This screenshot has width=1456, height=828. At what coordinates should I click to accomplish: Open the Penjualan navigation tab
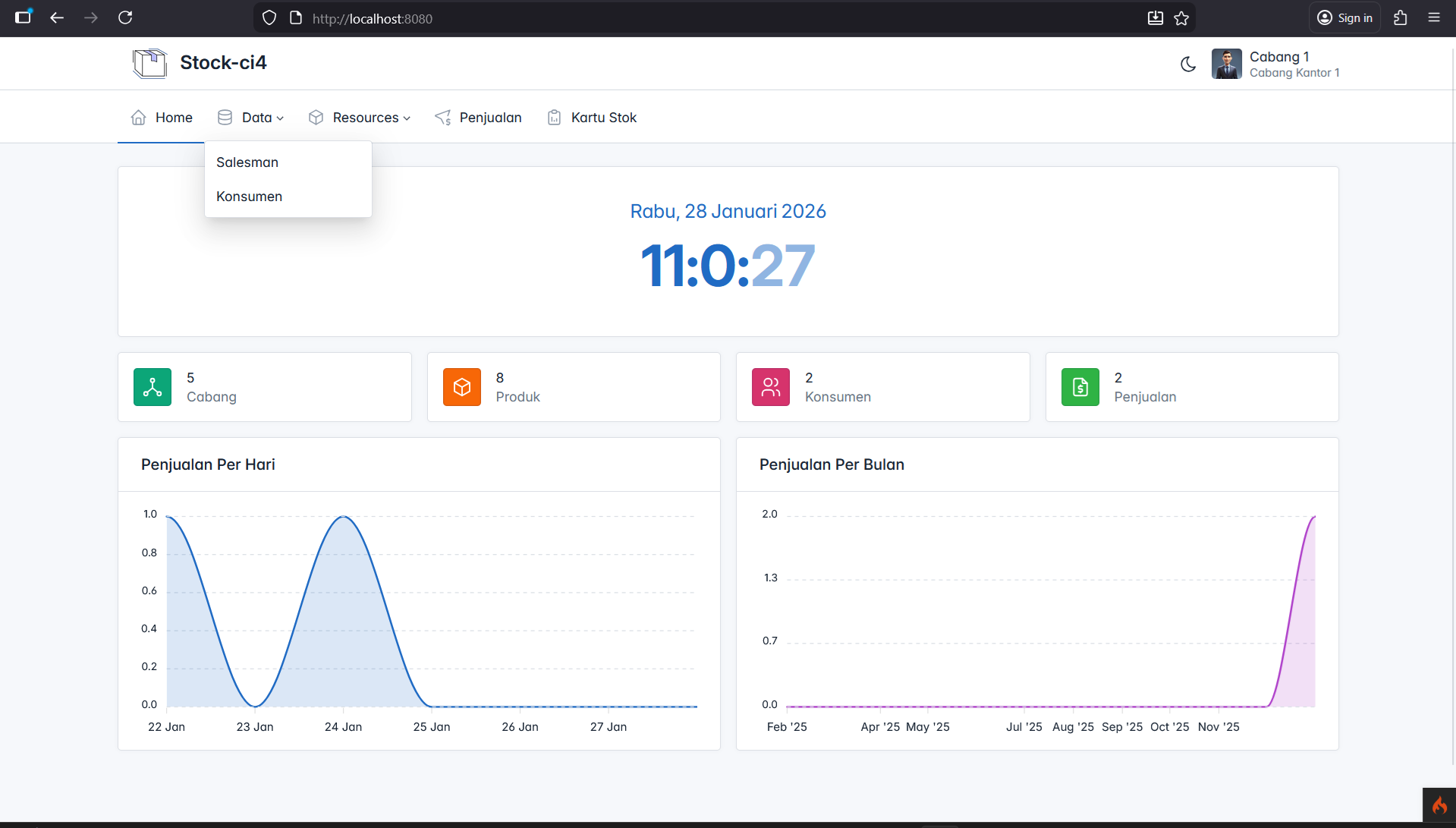(x=478, y=118)
